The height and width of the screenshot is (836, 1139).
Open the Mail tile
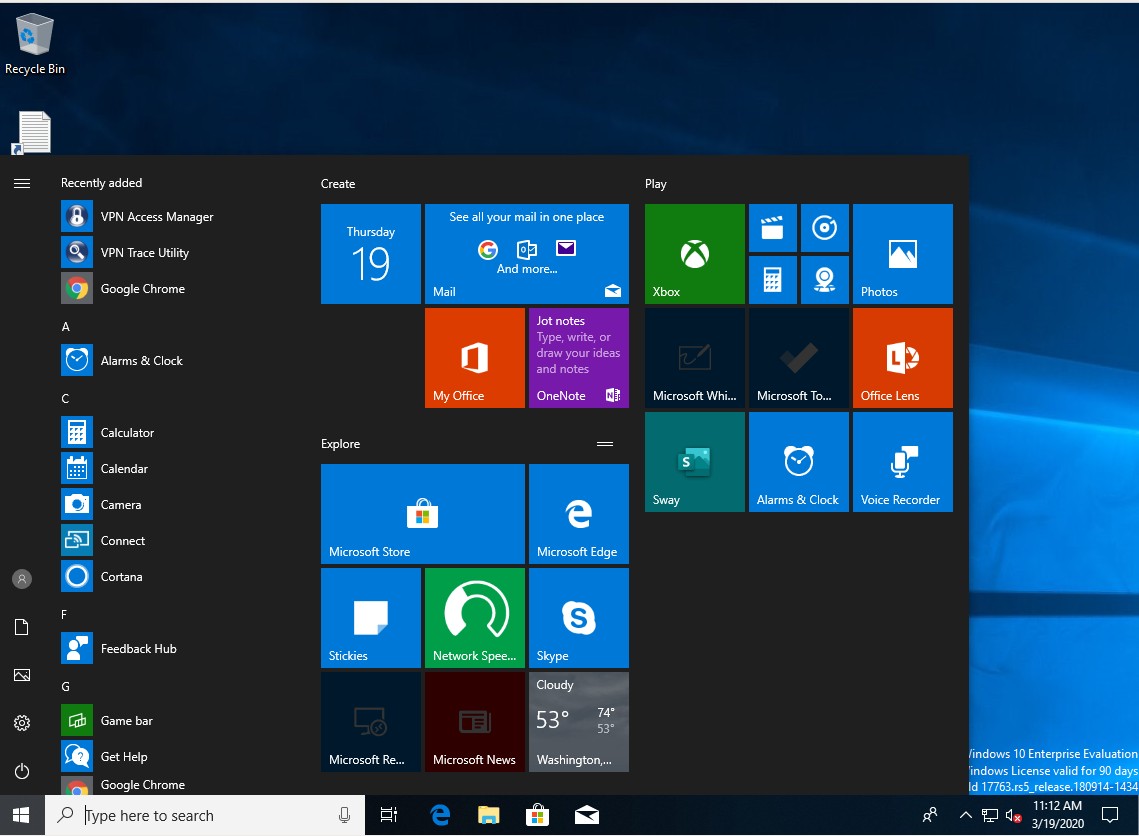click(527, 253)
